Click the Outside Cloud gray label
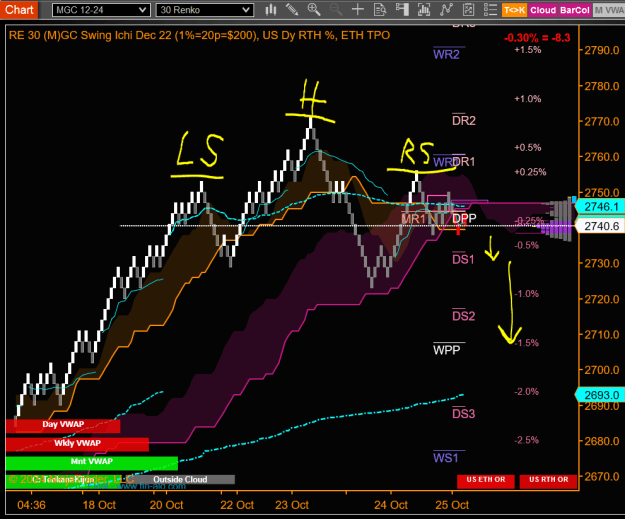Image resolution: width=625 pixels, height=519 pixels. pyautogui.click(x=180, y=480)
